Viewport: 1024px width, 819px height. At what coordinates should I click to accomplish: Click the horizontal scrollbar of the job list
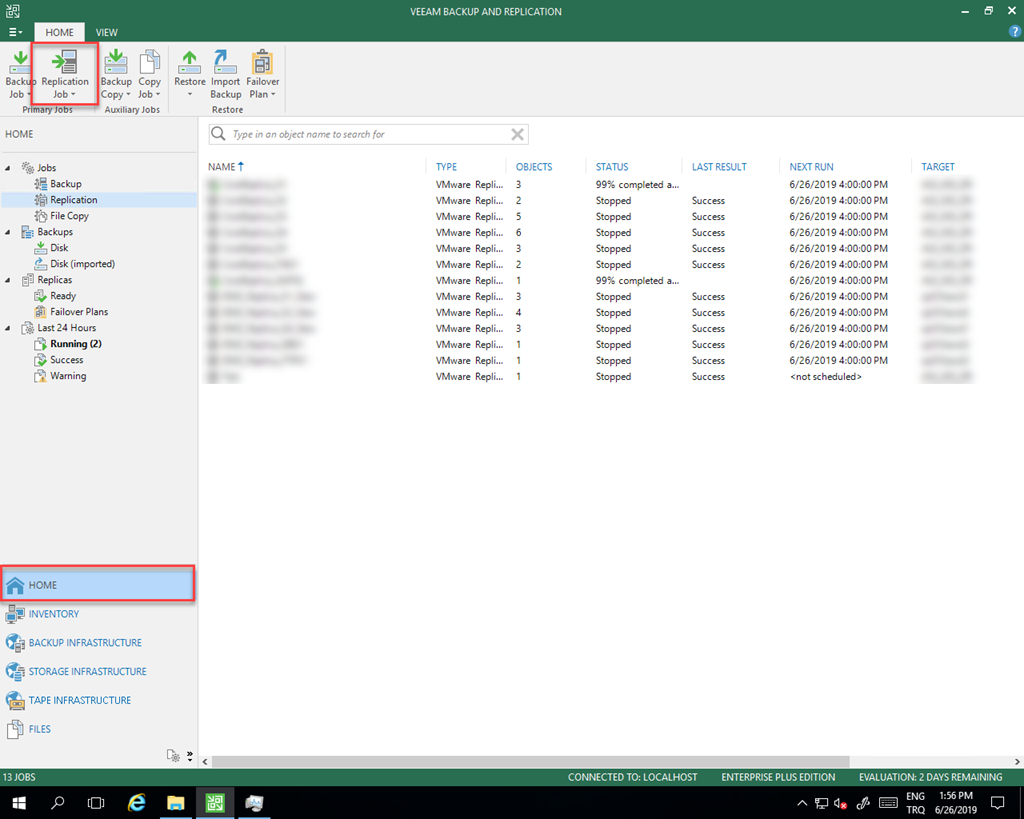(530, 762)
